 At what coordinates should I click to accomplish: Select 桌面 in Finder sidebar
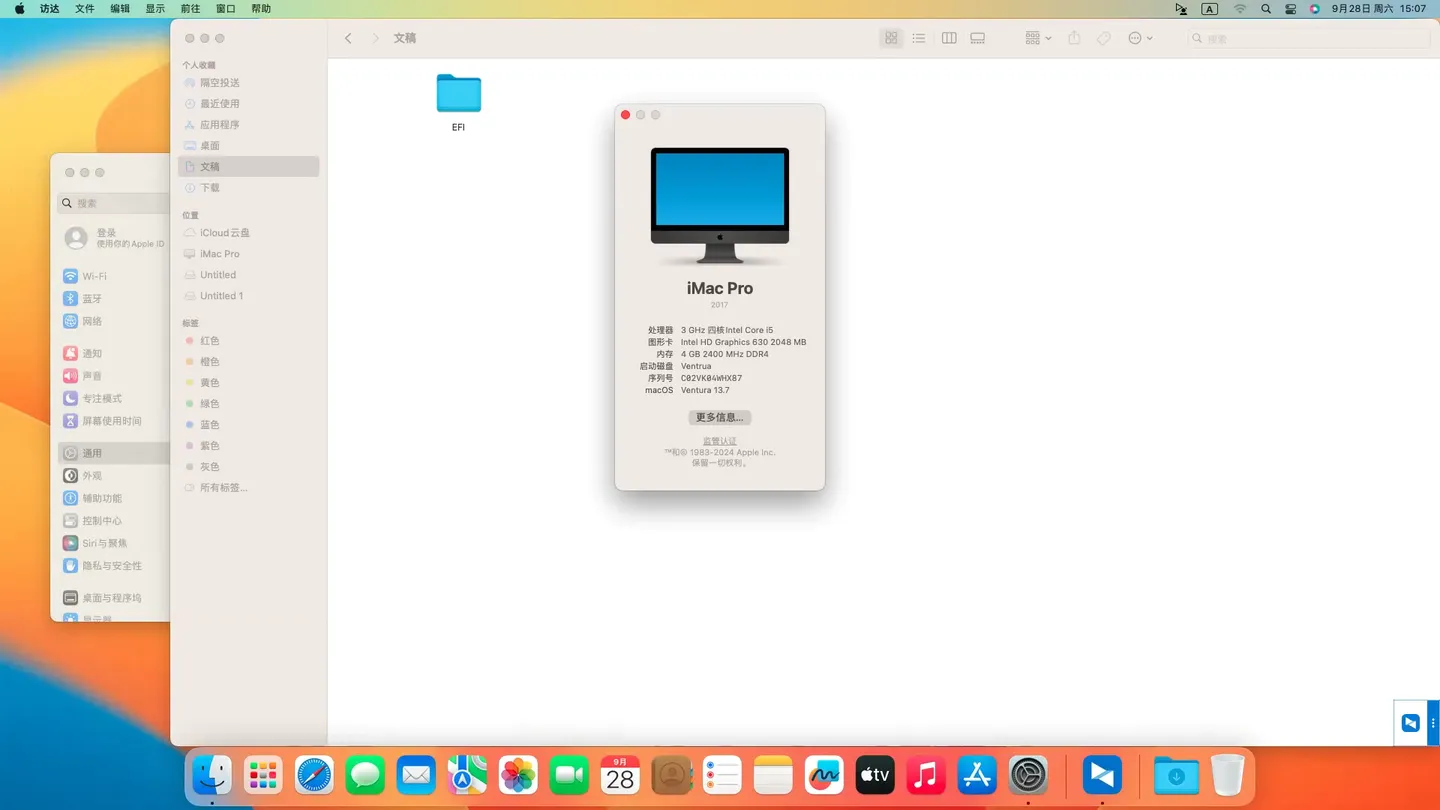pyautogui.click(x=249, y=146)
